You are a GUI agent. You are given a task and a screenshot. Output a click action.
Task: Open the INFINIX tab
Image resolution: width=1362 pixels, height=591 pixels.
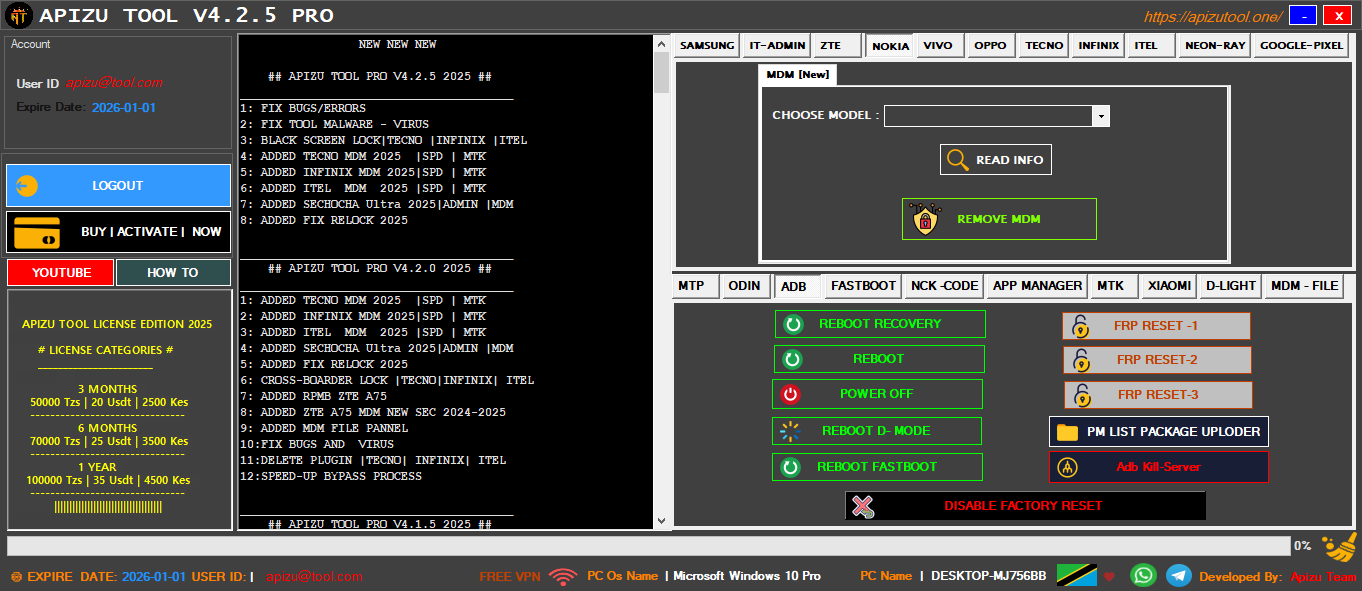click(1099, 46)
